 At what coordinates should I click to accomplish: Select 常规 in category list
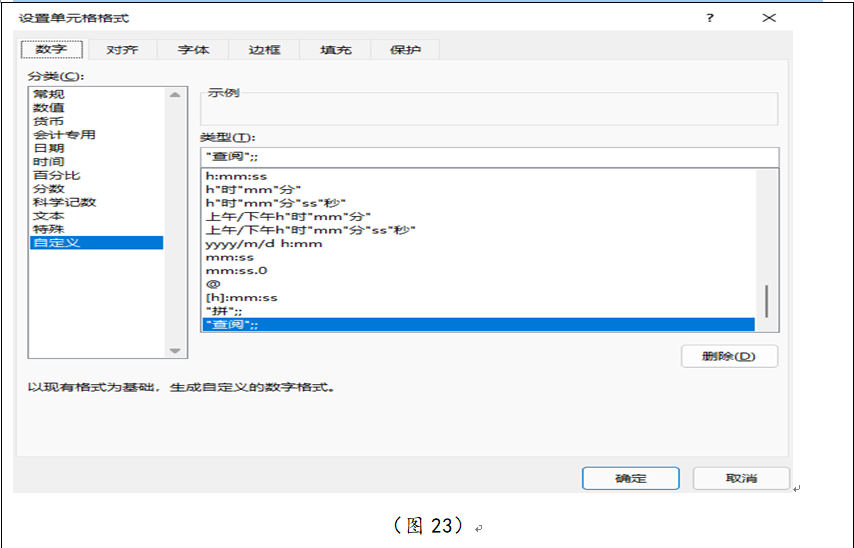pos(48,94)
